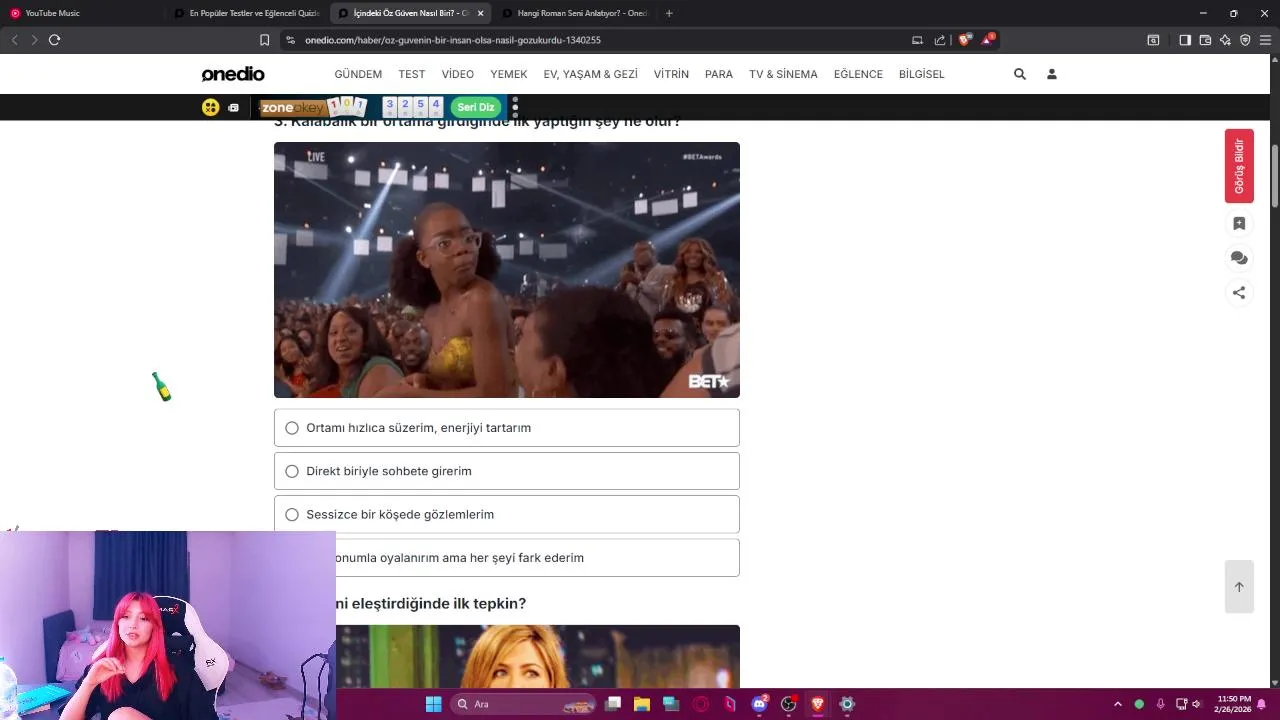Open OBS Studio from the taskbar

click(788, 704)
